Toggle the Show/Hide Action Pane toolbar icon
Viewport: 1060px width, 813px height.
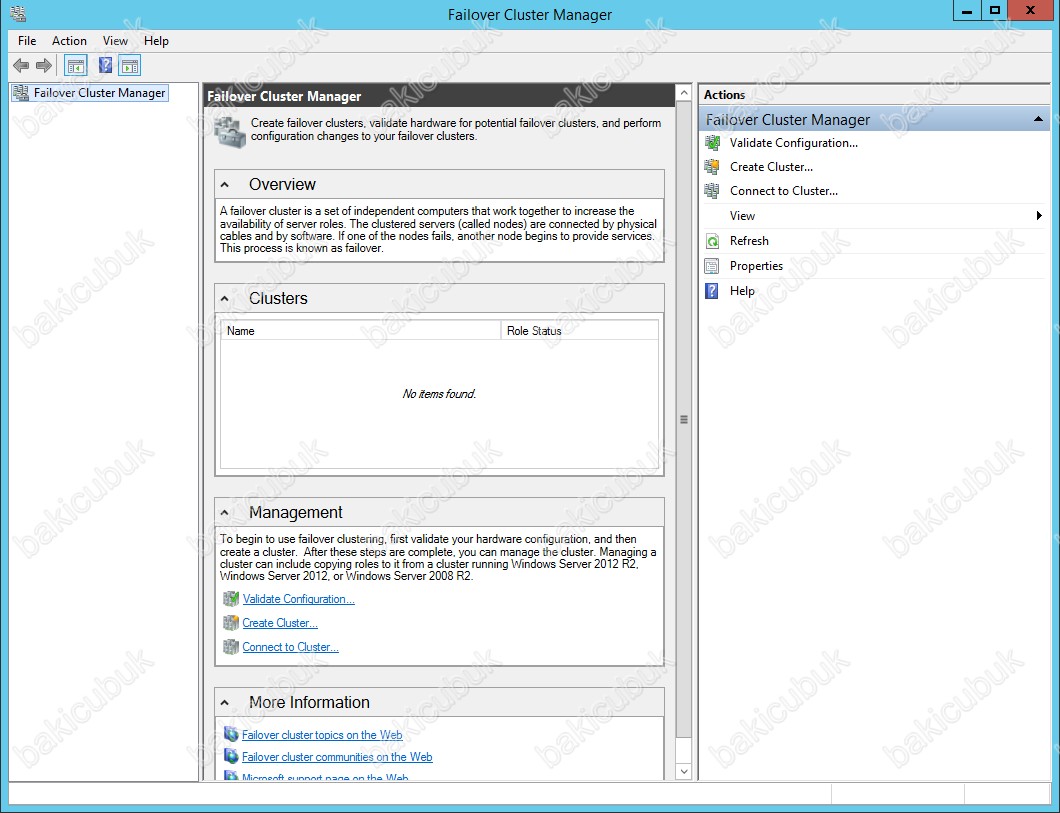click(x=130, y=66)
